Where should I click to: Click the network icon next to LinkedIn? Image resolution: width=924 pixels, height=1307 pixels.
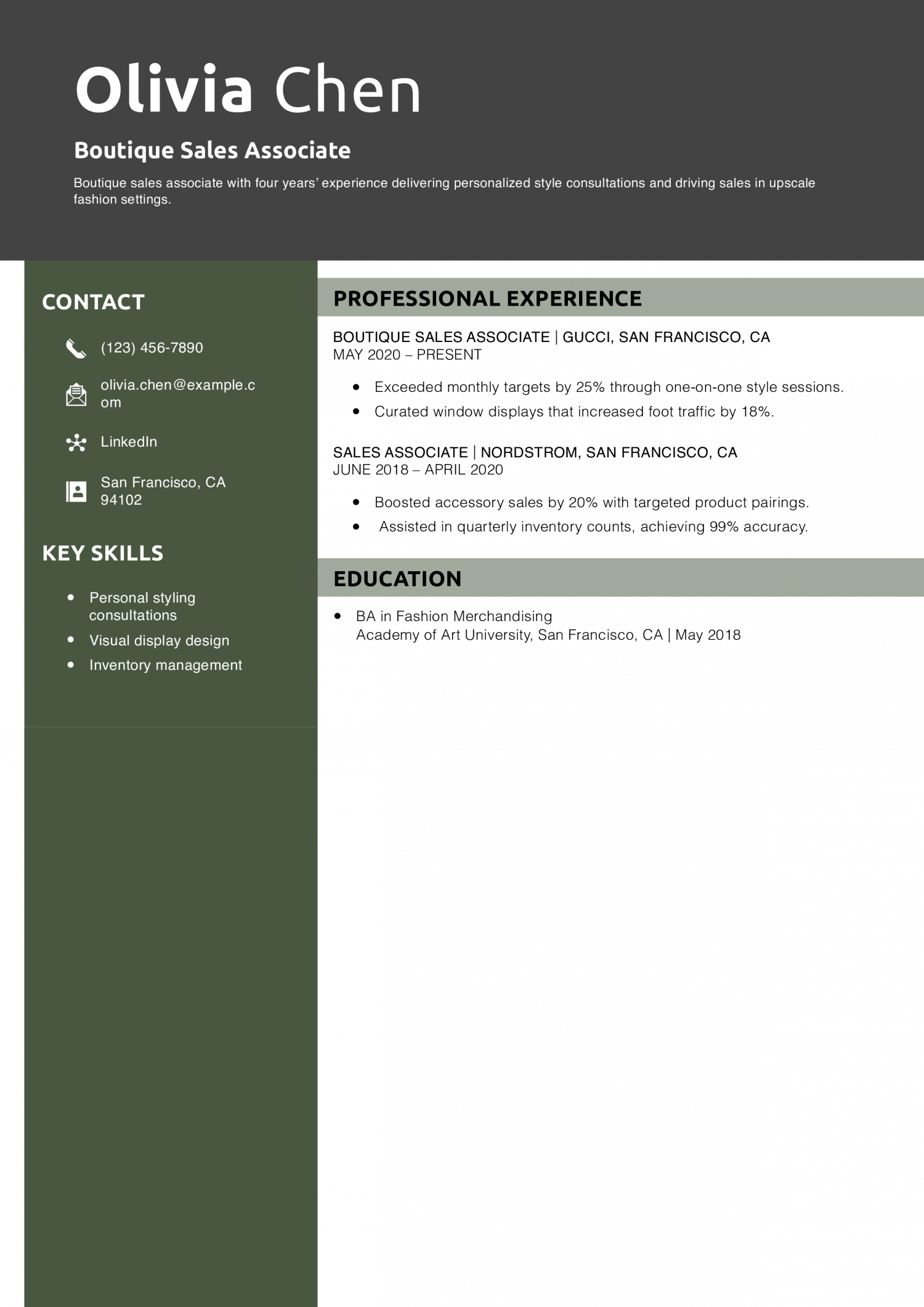[76, 442]
